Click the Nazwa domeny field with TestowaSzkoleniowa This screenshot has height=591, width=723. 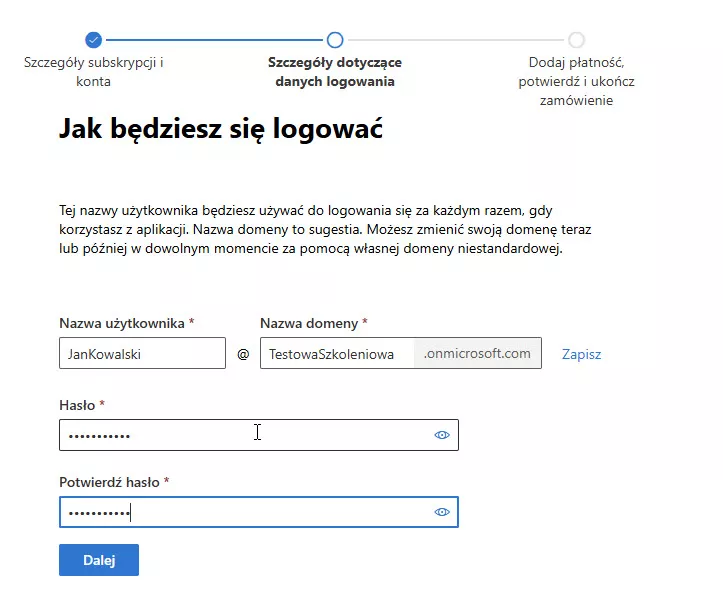pyautogui.click(x=337, y=354)
